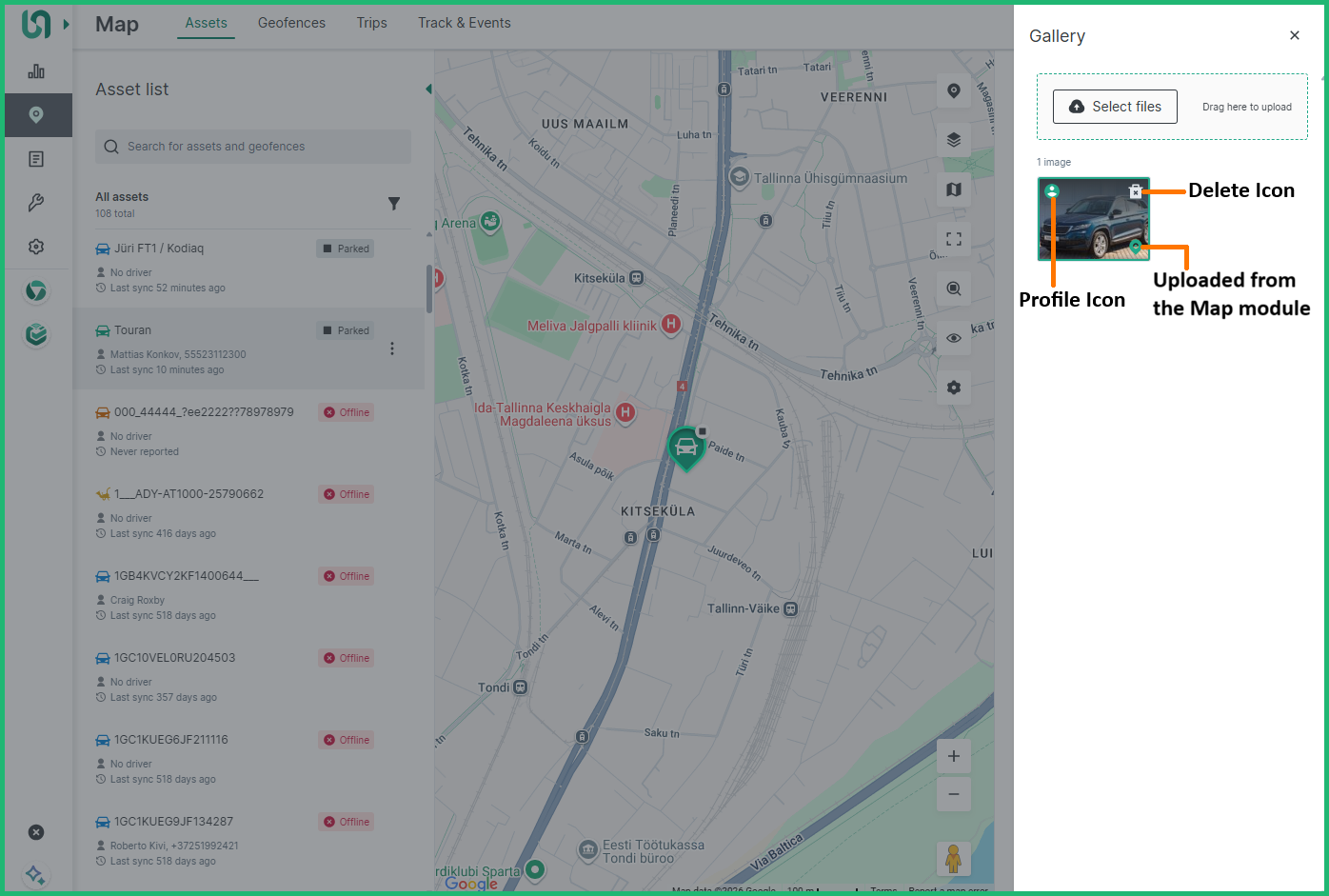Open the asset filter funnel icon
1329x896 pixels.
[x=394, y=204]
